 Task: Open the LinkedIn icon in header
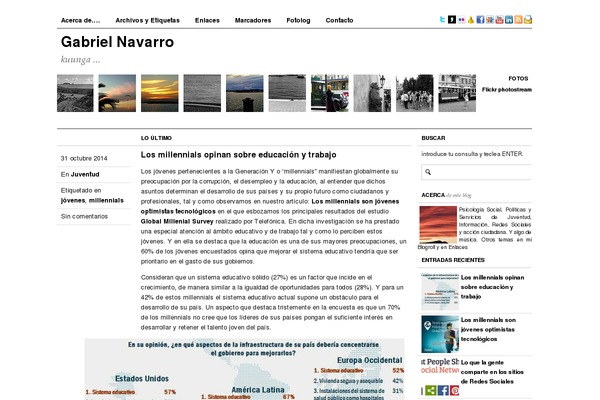[x=509, y=20]
